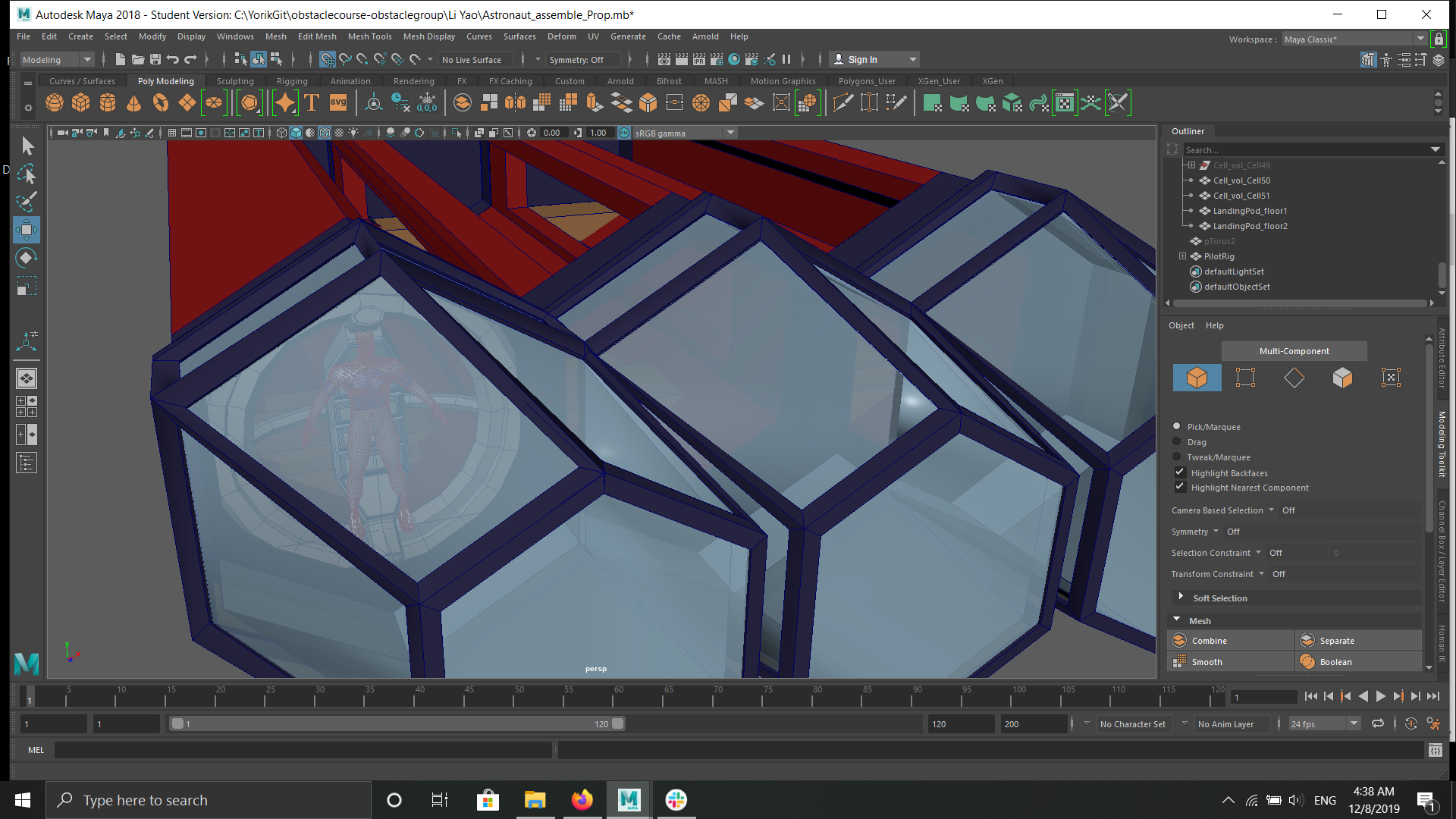
Task: Click the polygon cube shelf icon
Action: pos(81,103)
